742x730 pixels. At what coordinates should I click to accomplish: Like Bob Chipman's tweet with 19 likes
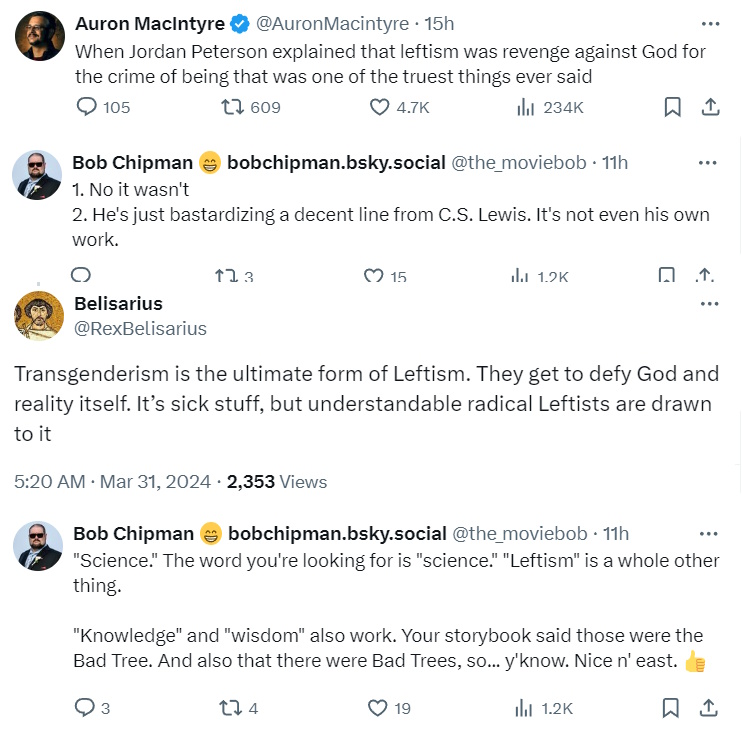click(377, 708)
